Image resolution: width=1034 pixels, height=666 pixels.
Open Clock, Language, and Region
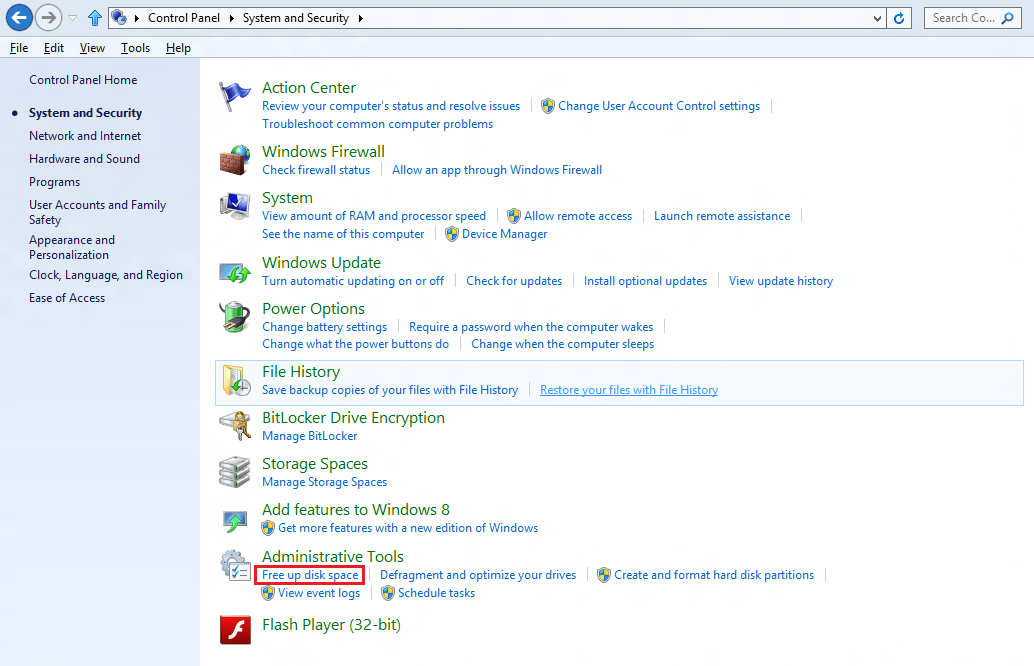(106, 275)
